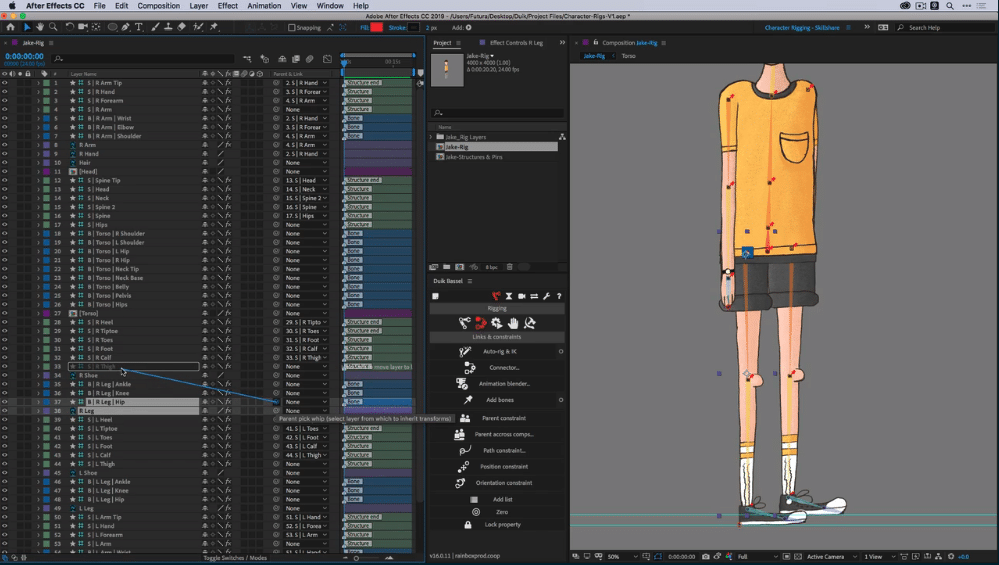Open Duik help question mark

pyautogui.click(x=559, y=296)
